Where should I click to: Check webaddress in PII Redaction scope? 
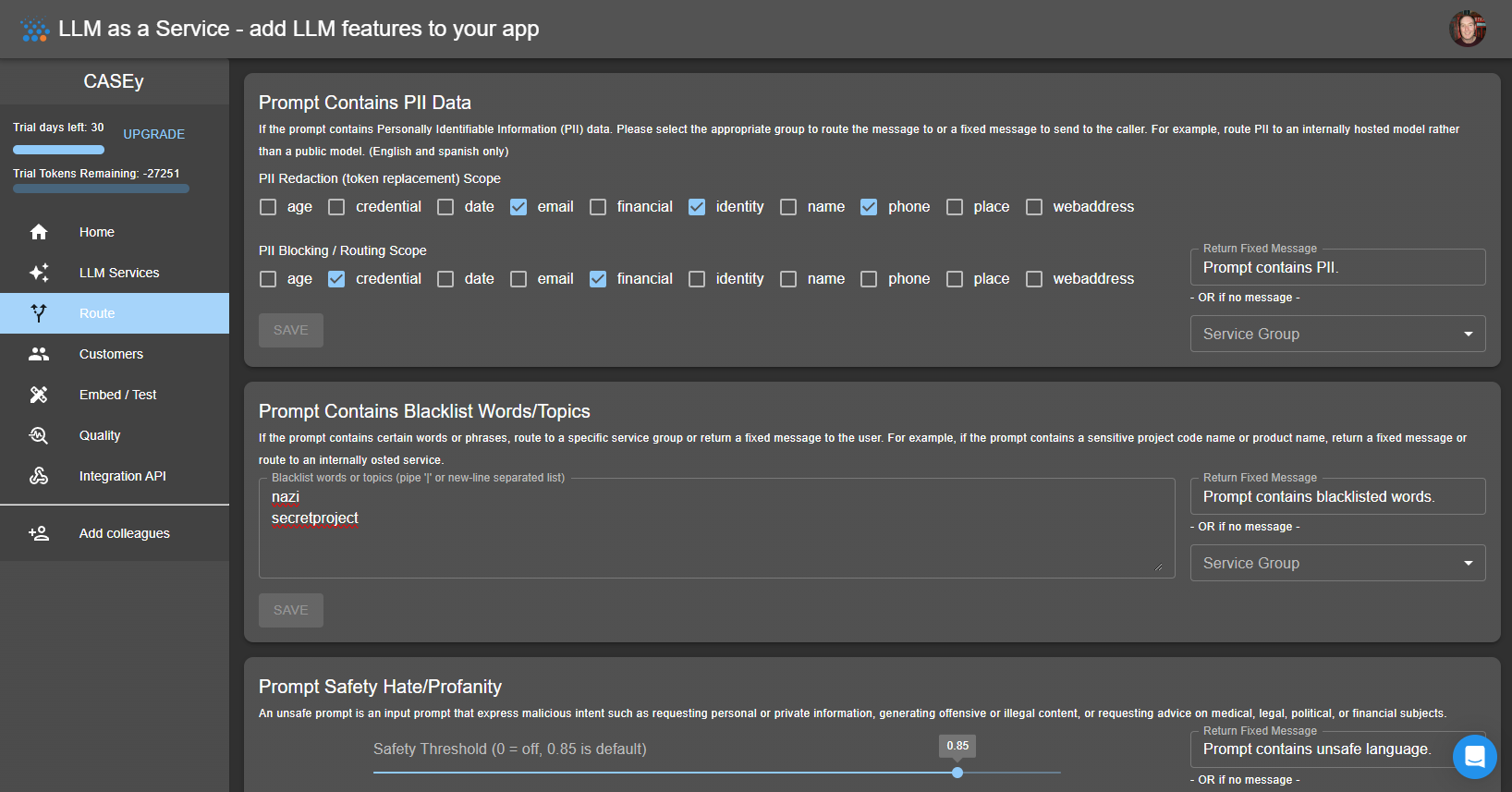click(x=1034, y=207)
